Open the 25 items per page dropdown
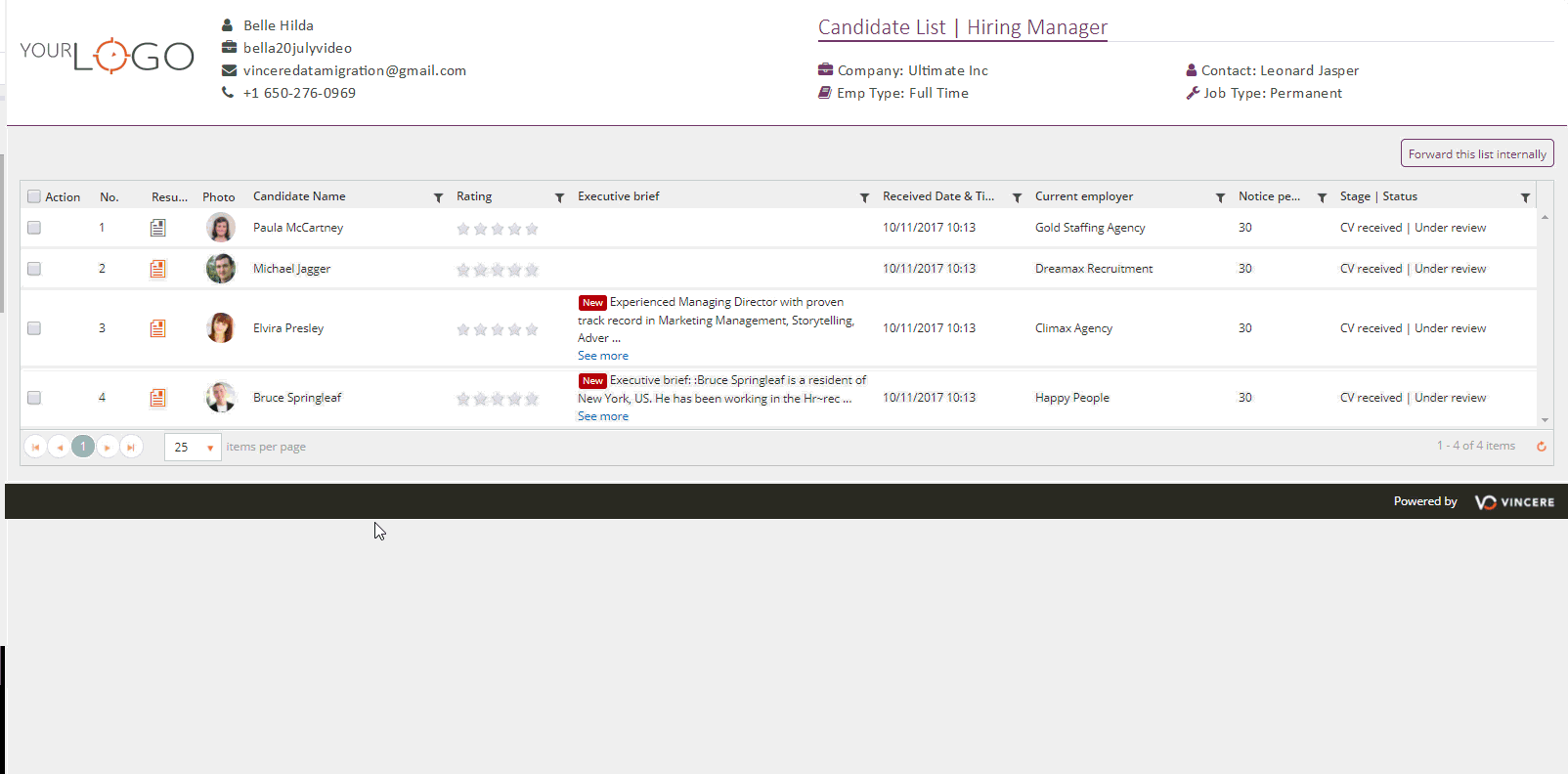1568x774 pixels. tap(193, 447)
